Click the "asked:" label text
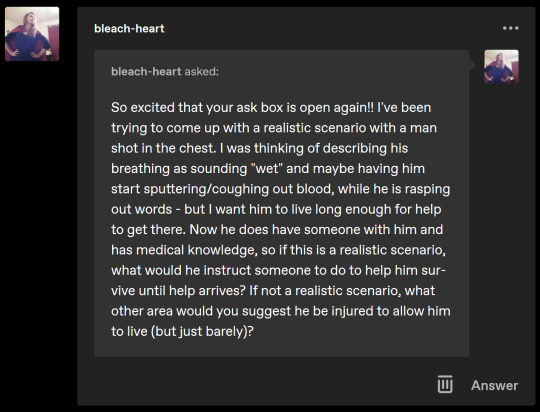Screen dimensions: 540x412 201,71
